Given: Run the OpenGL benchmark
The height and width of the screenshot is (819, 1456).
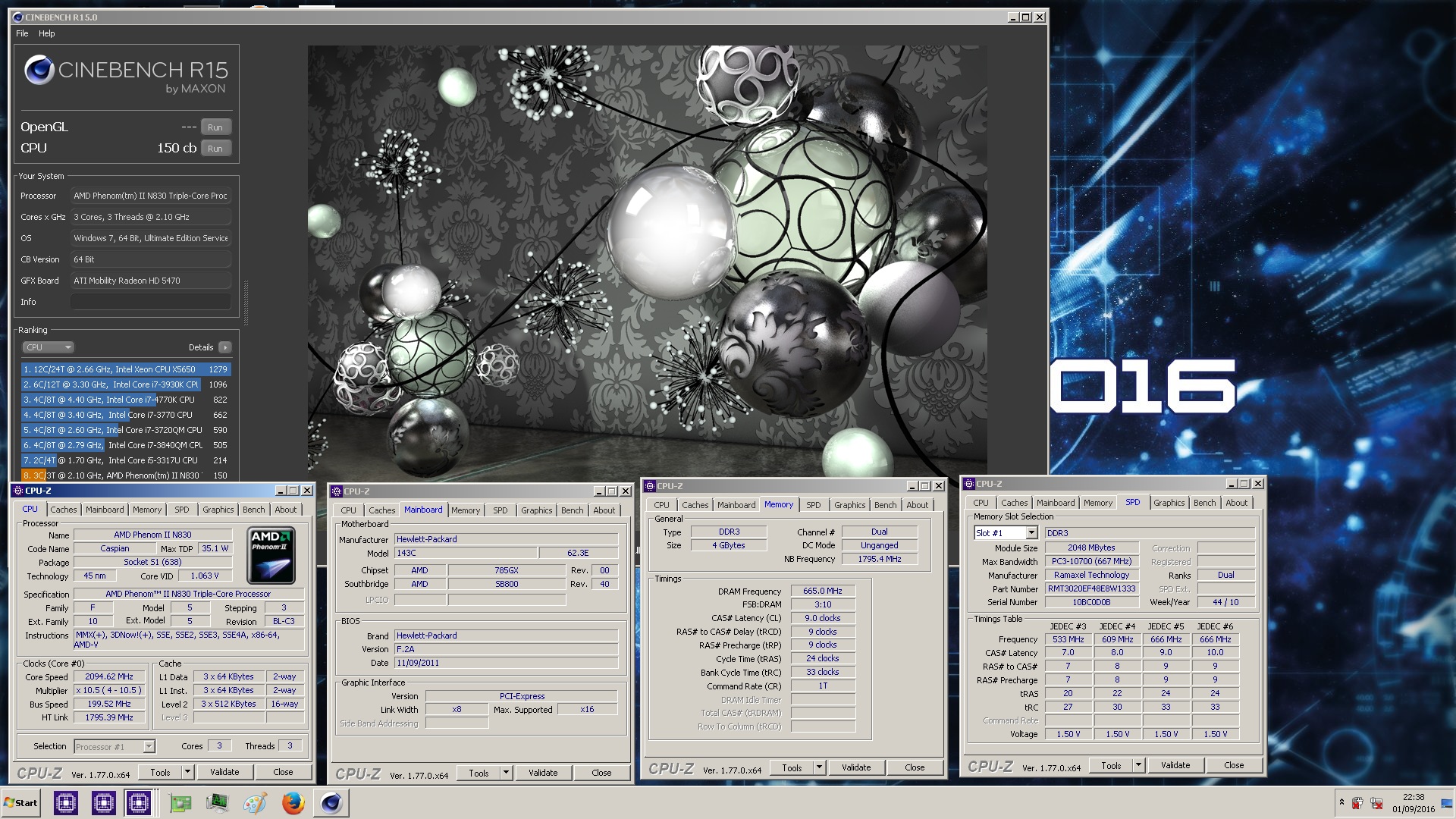Looking at the screenshot, I should [215, 127].
